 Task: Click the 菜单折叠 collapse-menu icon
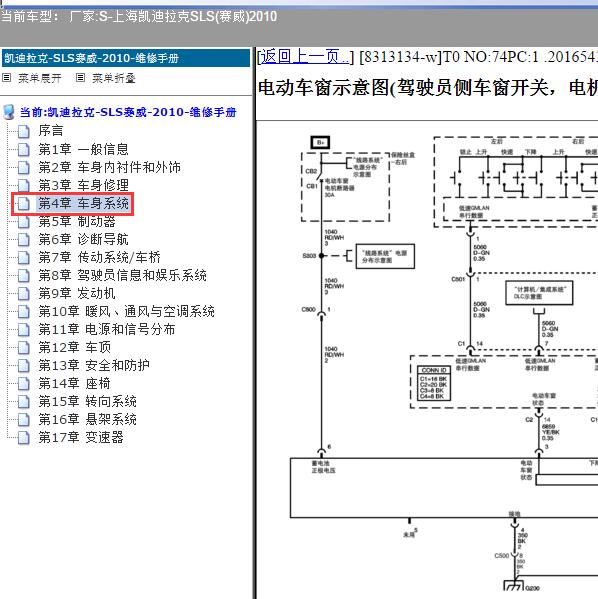[80, 78]
